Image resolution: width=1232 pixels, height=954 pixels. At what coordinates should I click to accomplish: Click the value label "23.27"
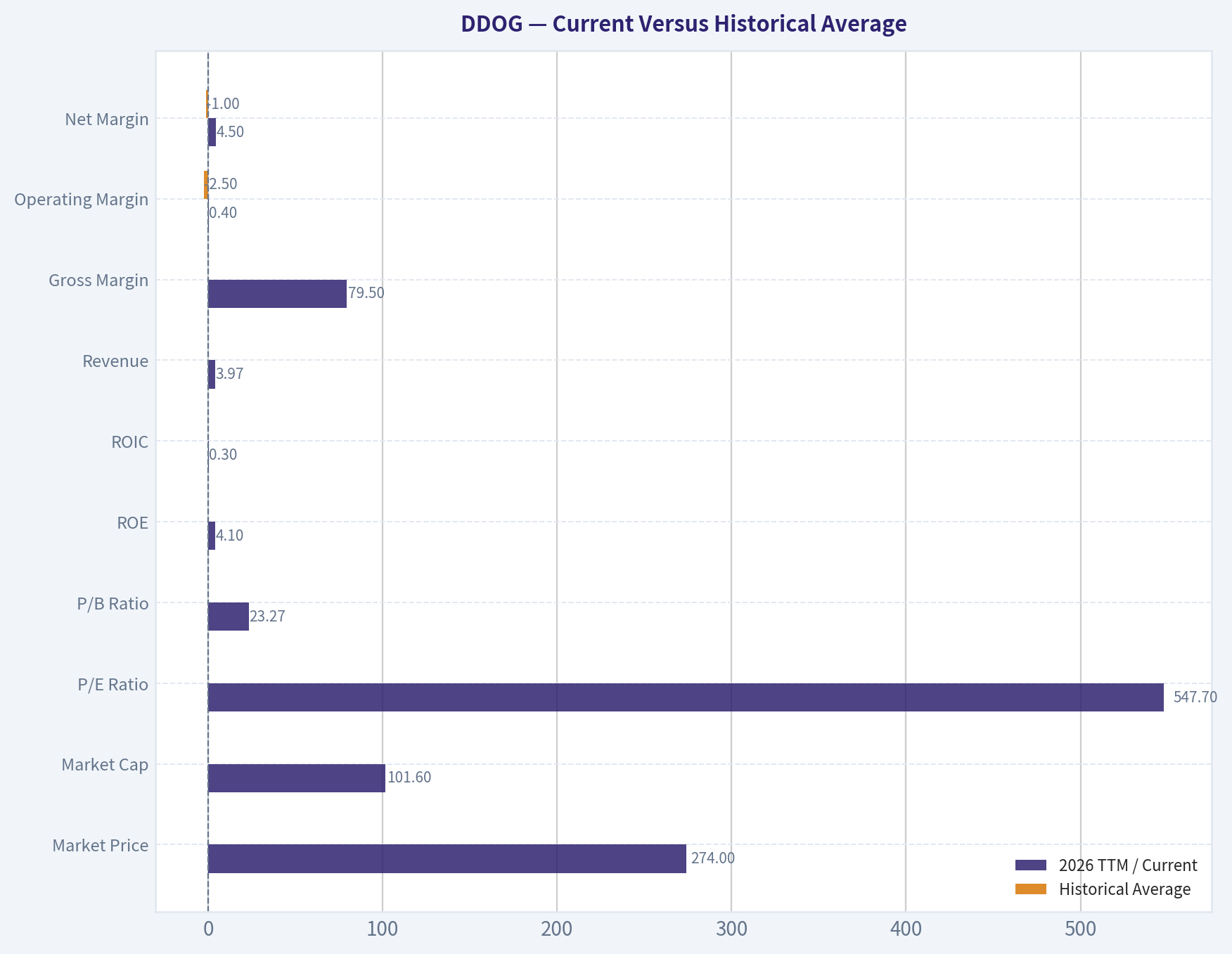click(267, 617)
